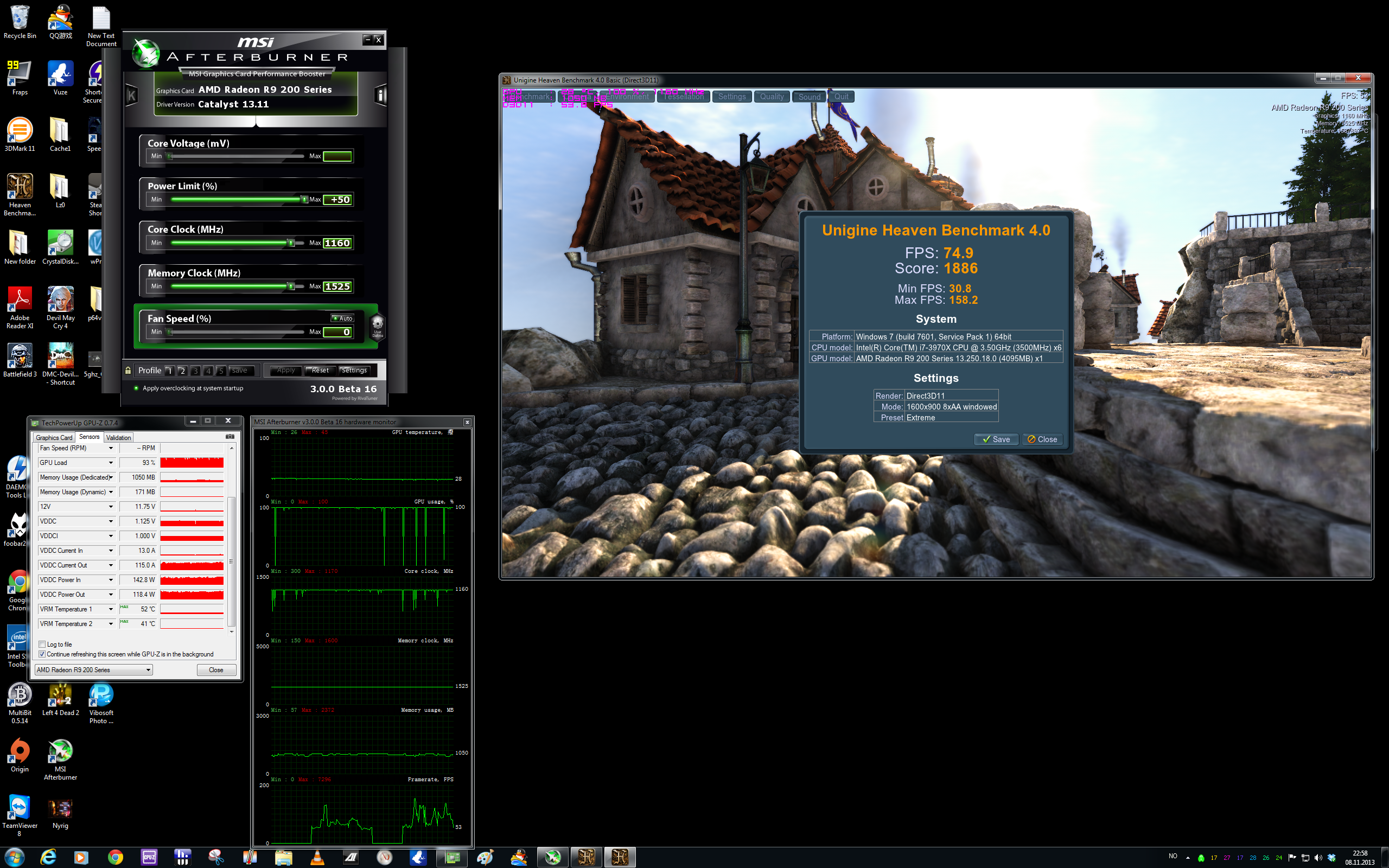Open Internet Explorer from taskbar
1389x868 pixels.
pos(48,857)
